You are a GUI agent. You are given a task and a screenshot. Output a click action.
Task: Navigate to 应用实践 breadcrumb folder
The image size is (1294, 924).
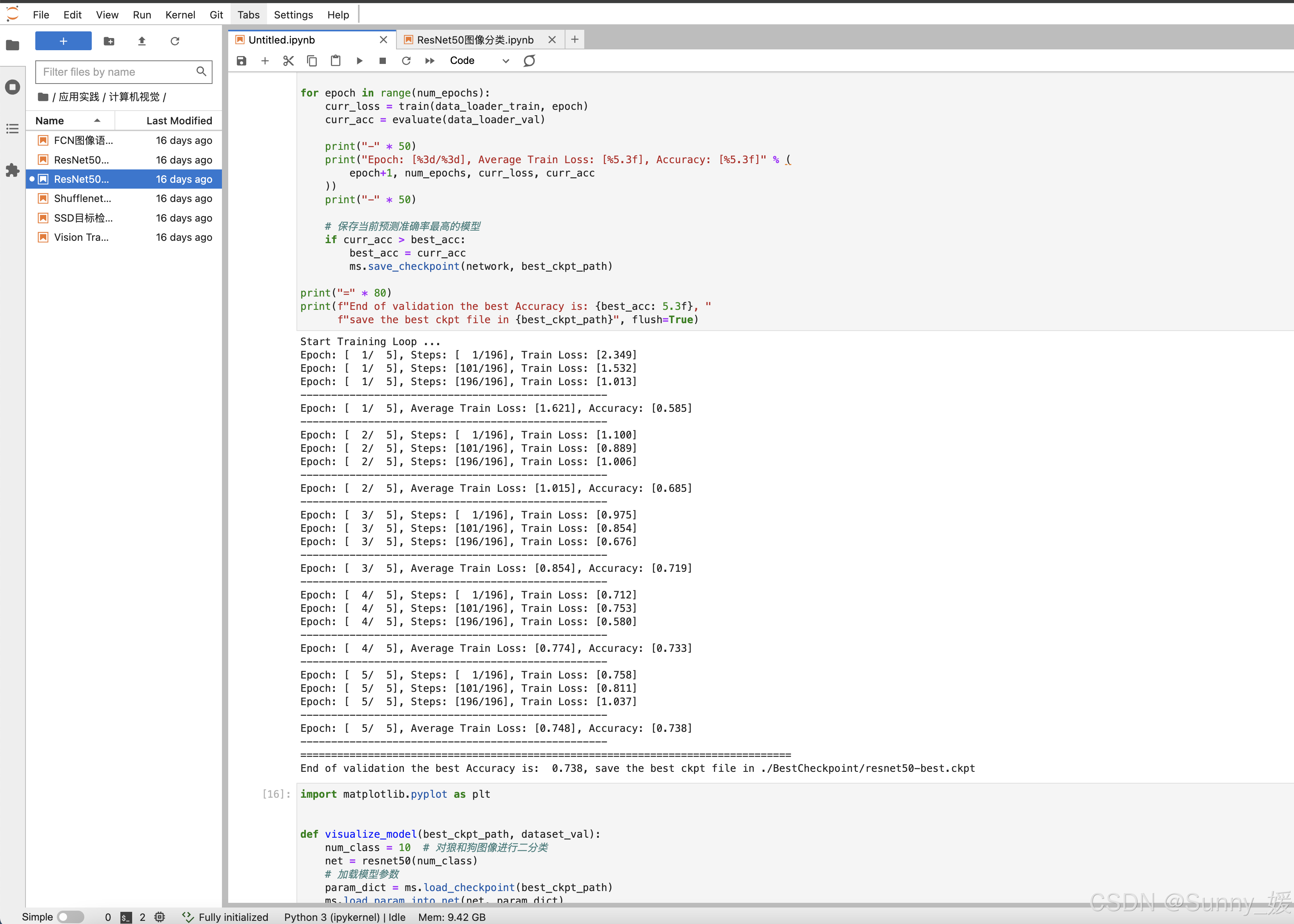[x=79, y=97]
